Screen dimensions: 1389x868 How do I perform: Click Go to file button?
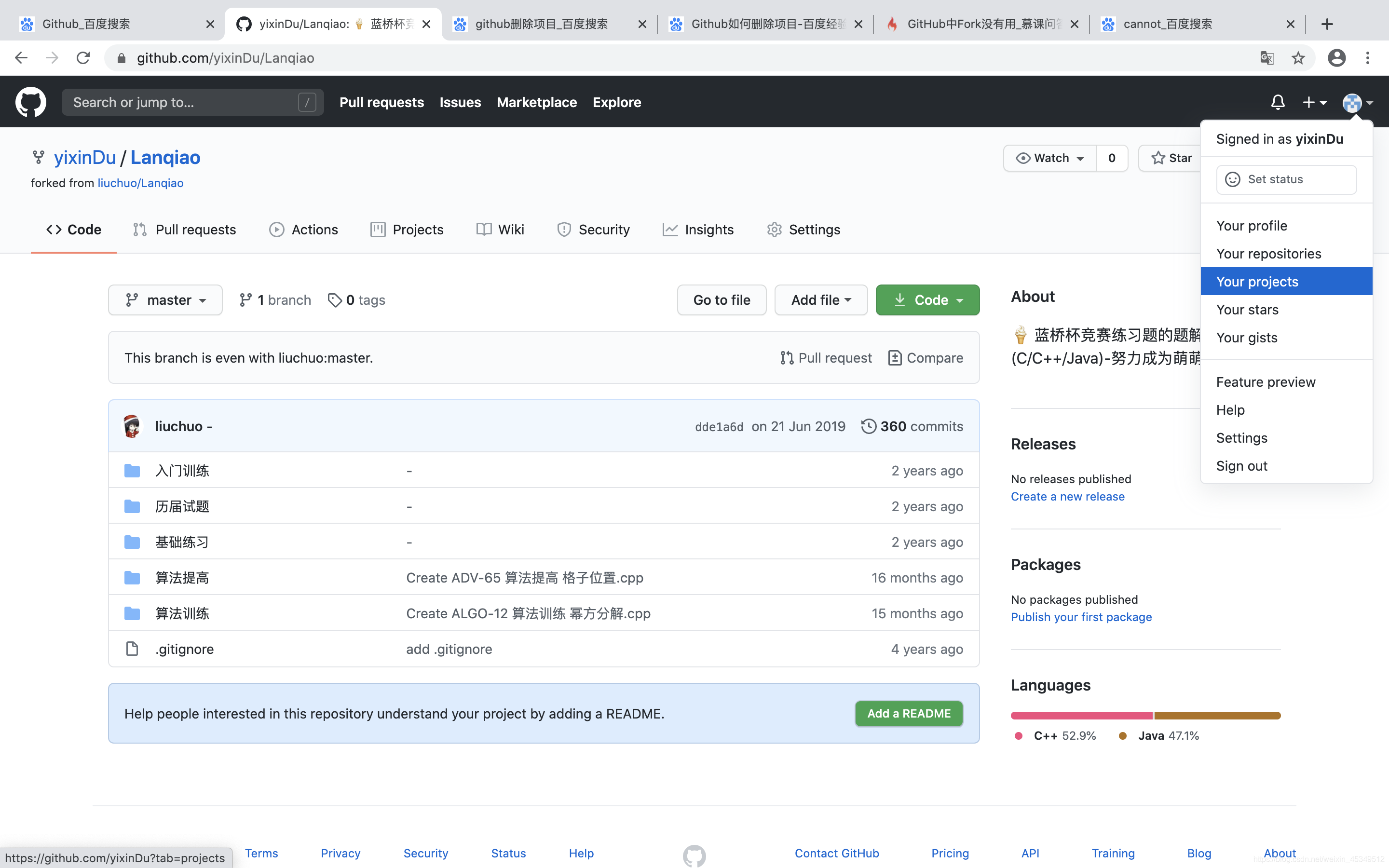722,299
